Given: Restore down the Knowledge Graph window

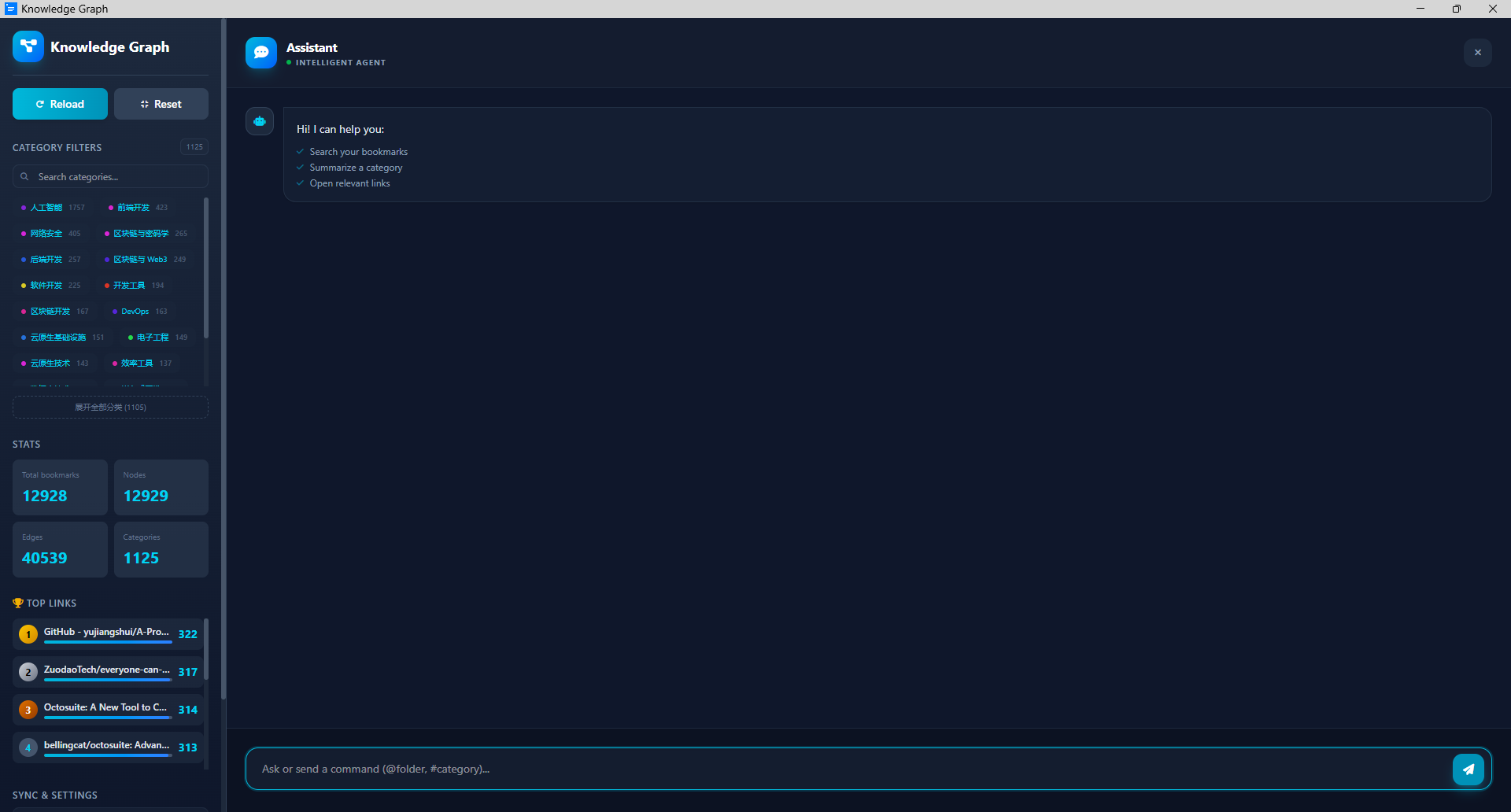Looking at the screenshot, I should [1457, 9].
